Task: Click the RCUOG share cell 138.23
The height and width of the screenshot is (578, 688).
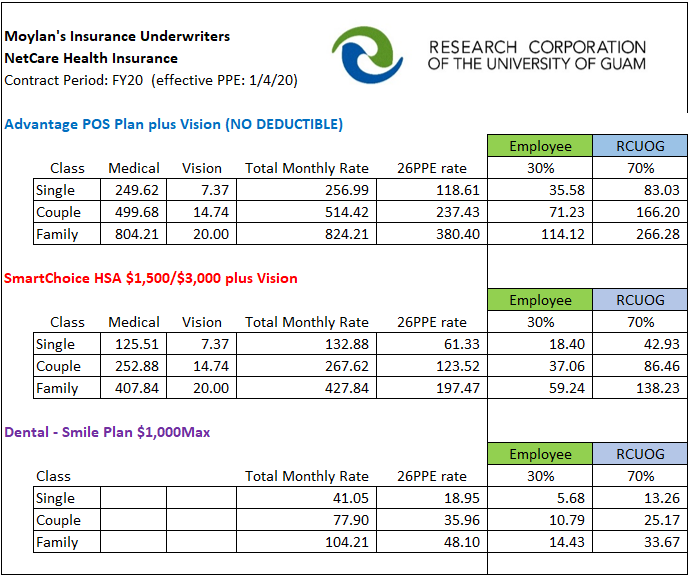Action: tap(640, 388)
